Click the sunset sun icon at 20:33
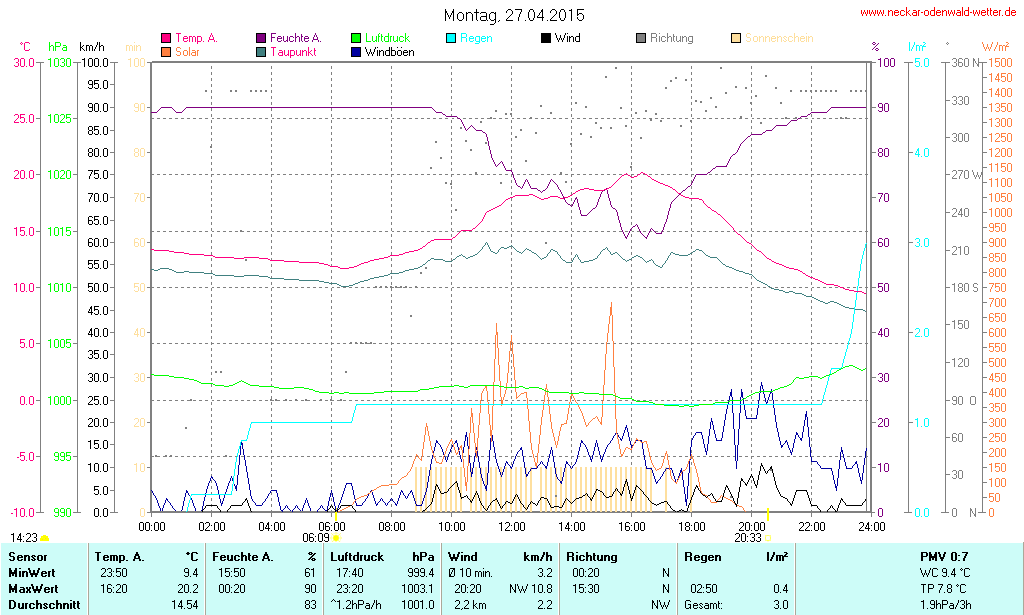Screen dimensions: 1024x615 (x=768, y=538)
